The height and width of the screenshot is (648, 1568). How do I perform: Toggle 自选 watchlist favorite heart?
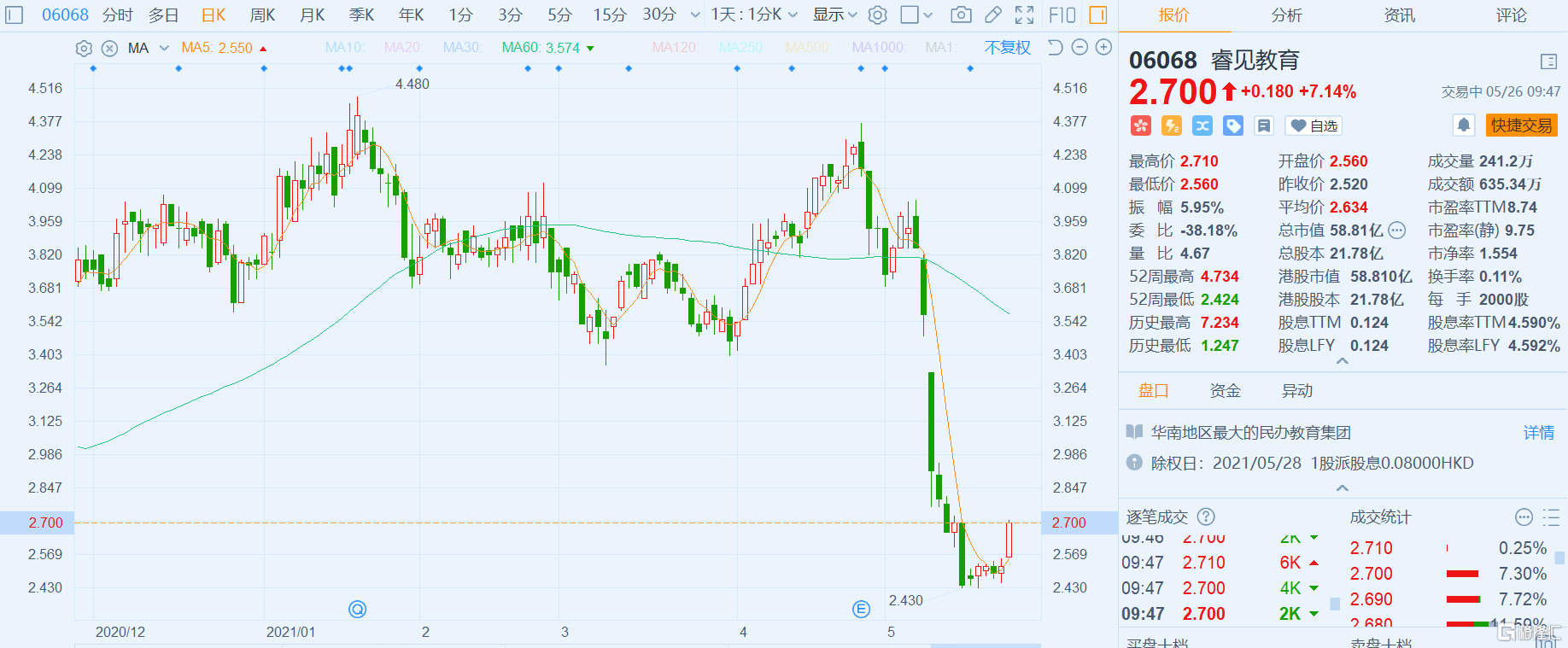[1313, 126]
